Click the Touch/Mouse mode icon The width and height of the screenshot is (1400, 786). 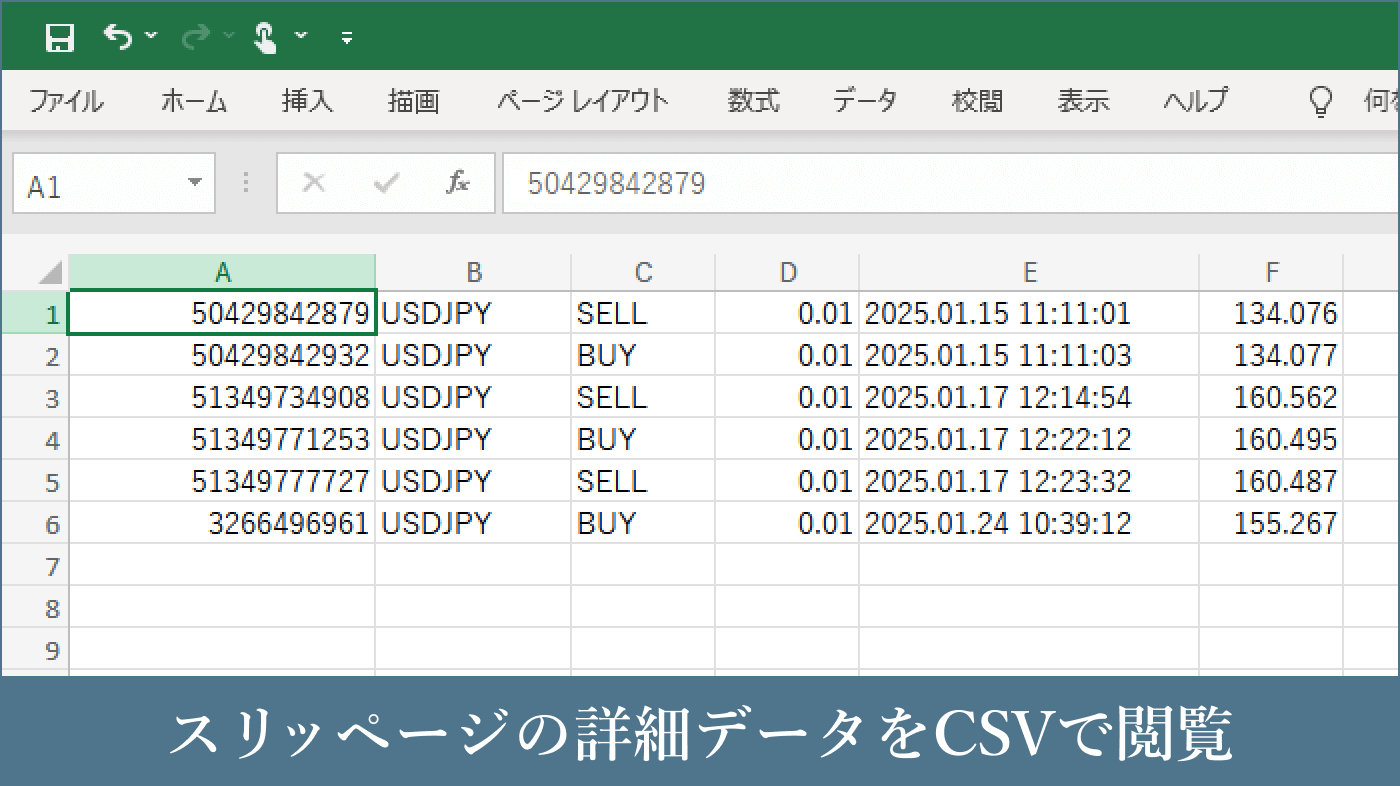(265, 38)
